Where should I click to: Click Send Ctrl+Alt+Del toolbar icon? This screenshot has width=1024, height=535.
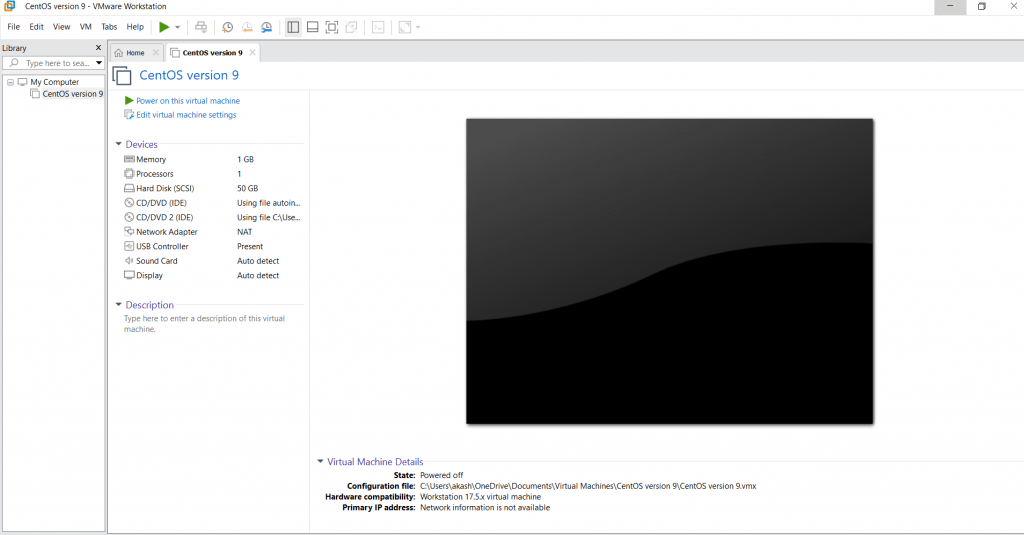[x=201, y=27]
